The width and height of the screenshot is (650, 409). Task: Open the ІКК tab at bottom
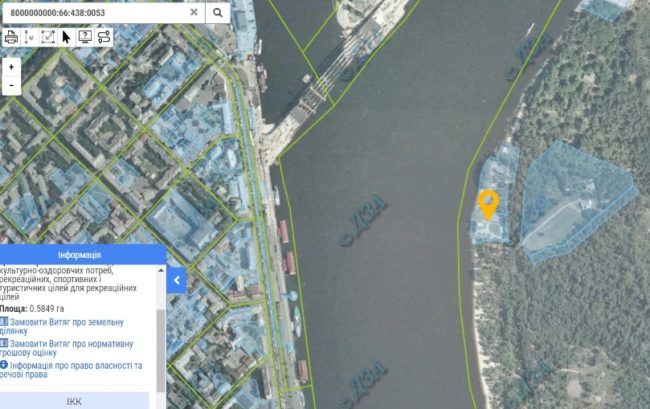[74, 401]
